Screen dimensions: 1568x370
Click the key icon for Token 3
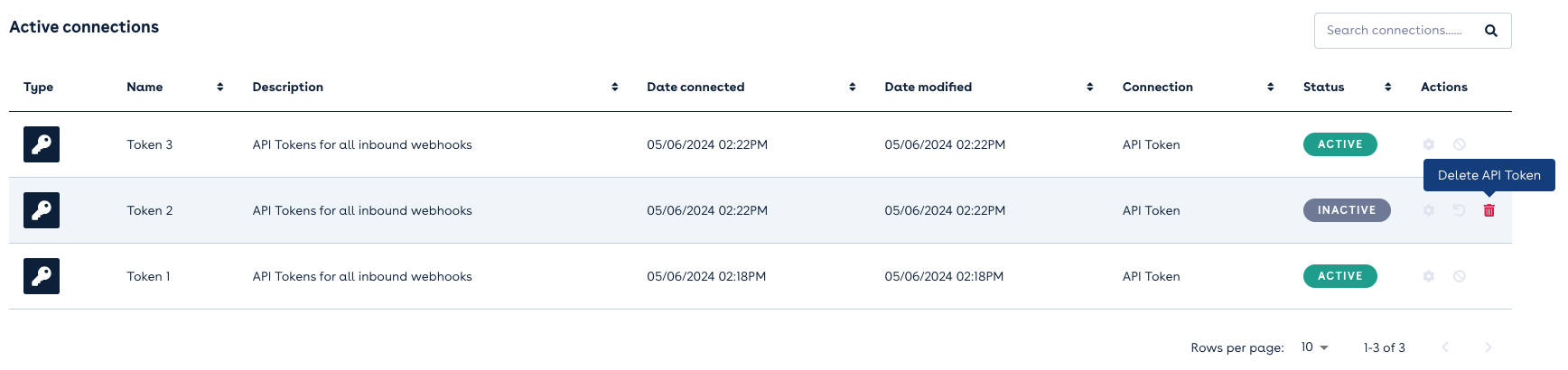42,144
